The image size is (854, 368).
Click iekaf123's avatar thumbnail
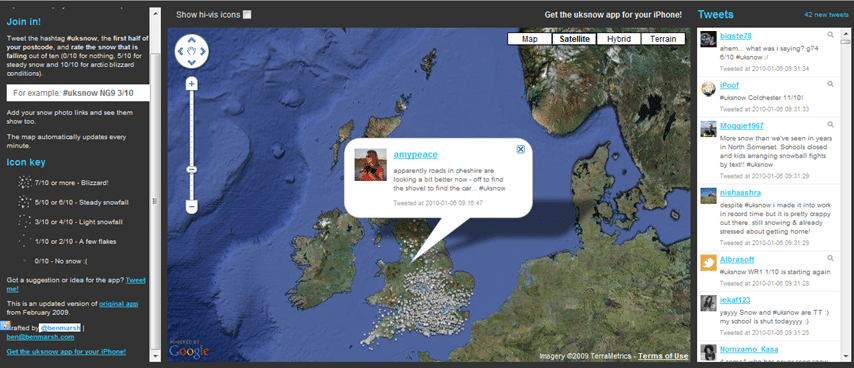[708, 303]
